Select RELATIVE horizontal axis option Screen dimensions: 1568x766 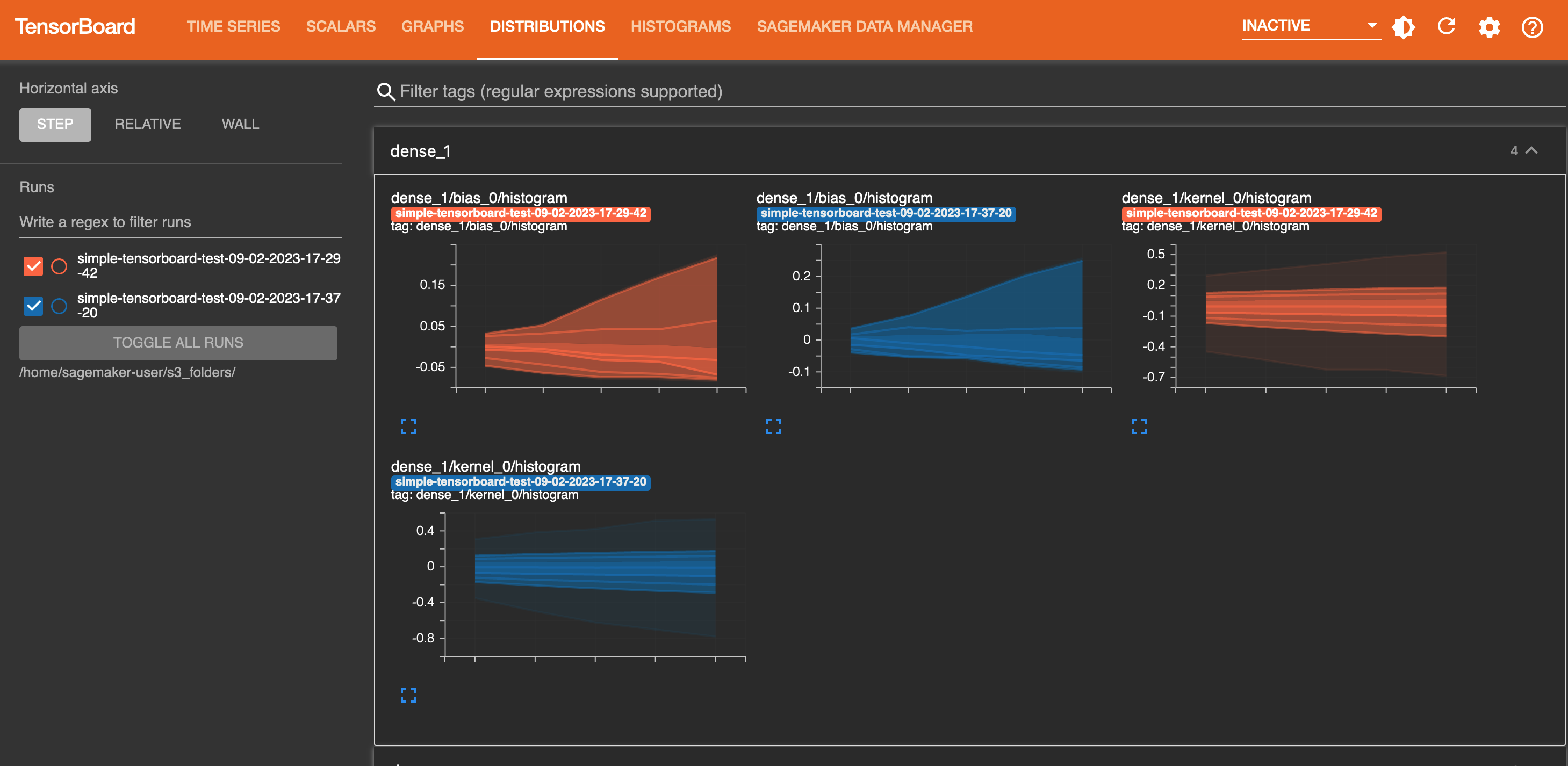coord(148,125)
